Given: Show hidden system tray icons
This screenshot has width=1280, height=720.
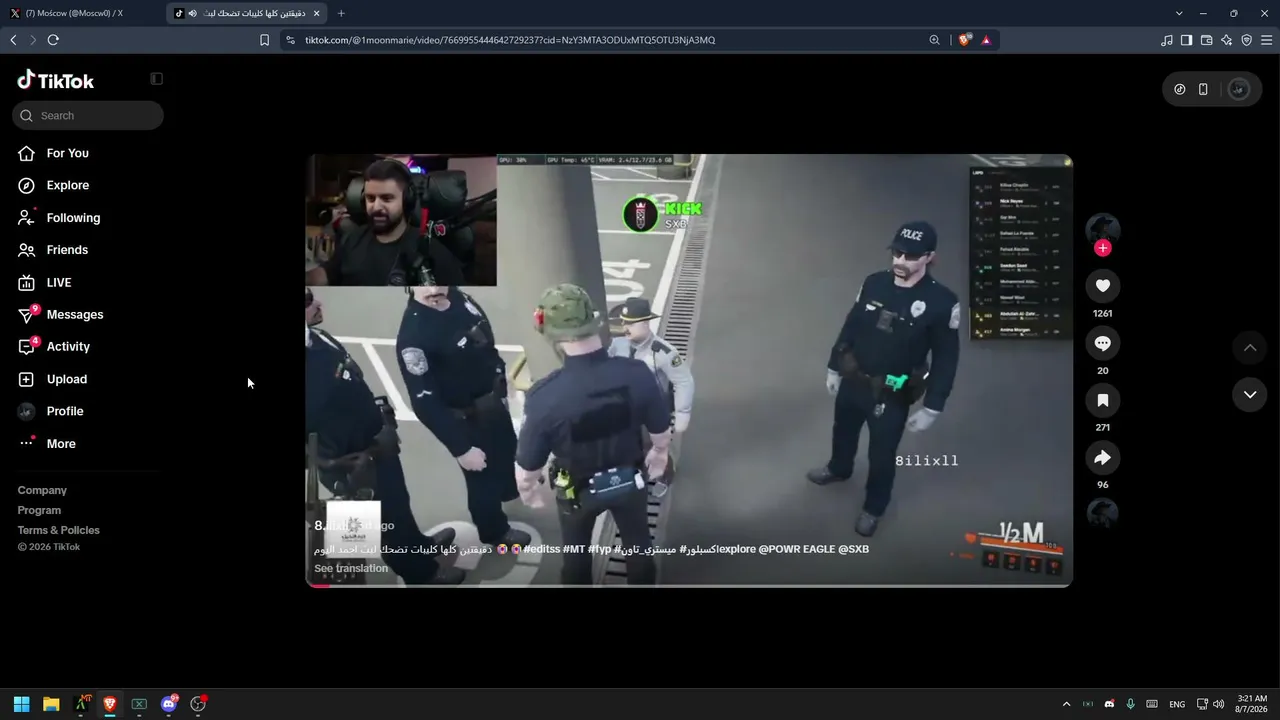Looking at the screenshot, I should (1066, 704).
